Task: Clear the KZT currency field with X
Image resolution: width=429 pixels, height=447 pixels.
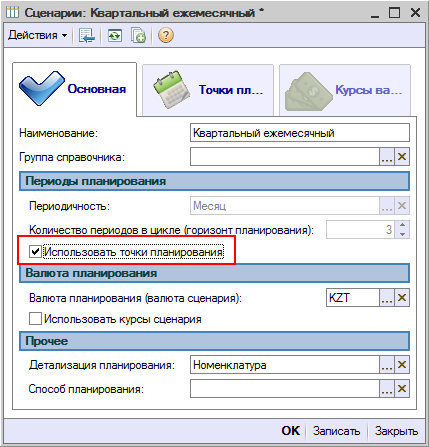Action: coord(402,297)
